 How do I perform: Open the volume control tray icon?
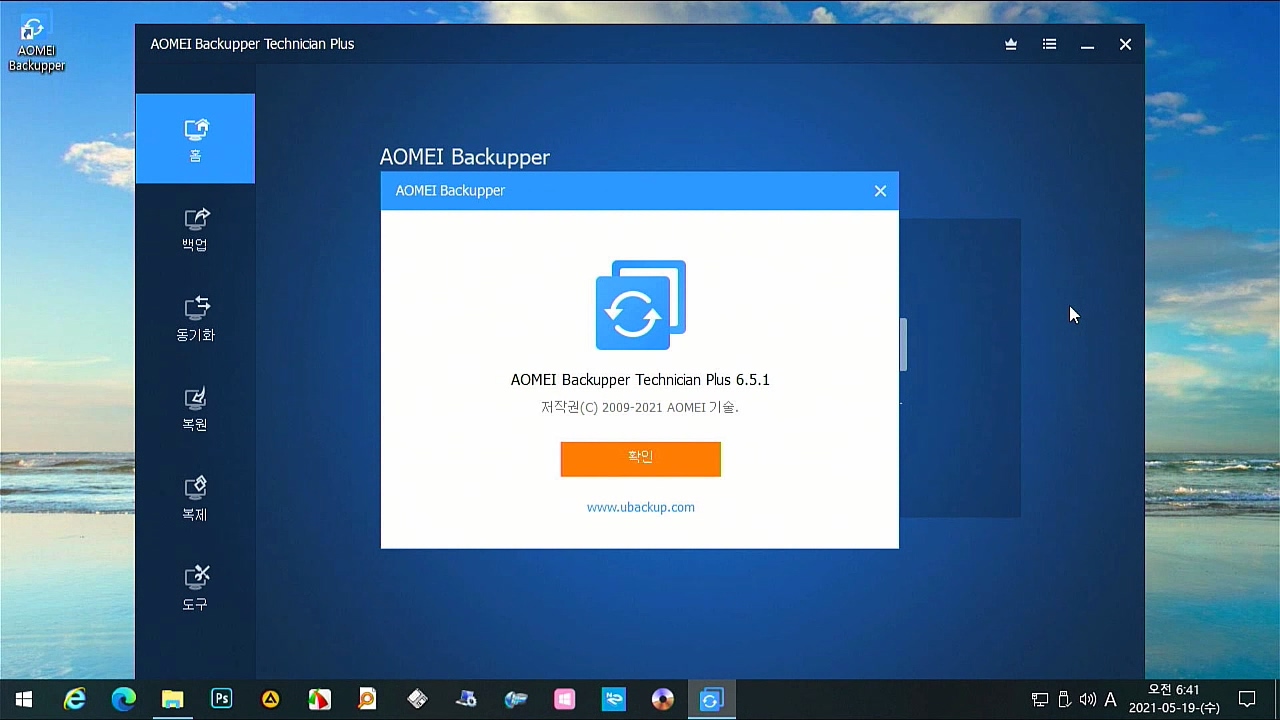(1087, 700)
